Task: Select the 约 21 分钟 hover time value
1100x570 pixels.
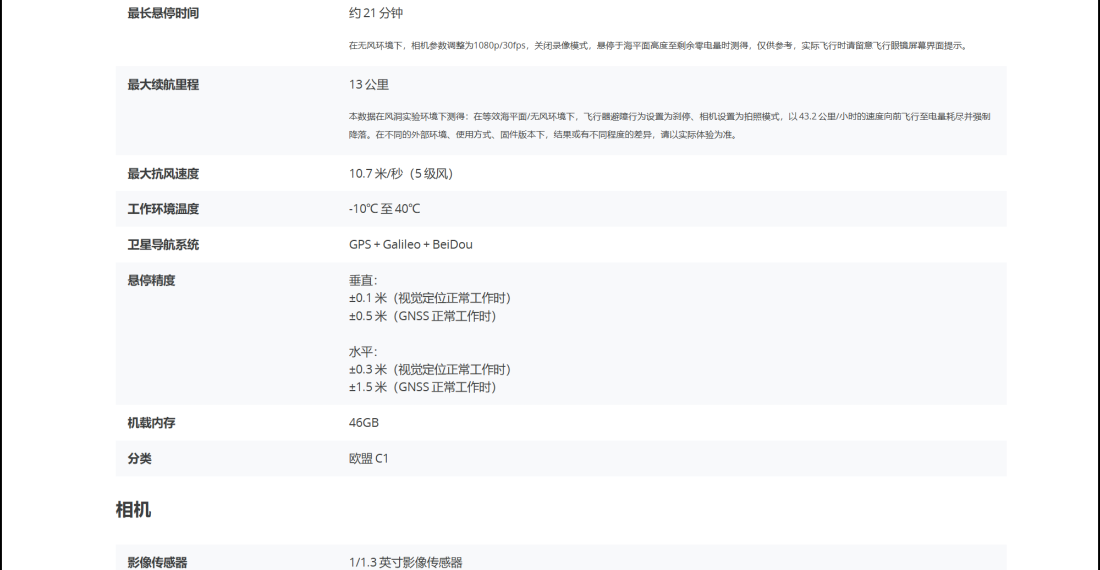Action: coord(376,13)
